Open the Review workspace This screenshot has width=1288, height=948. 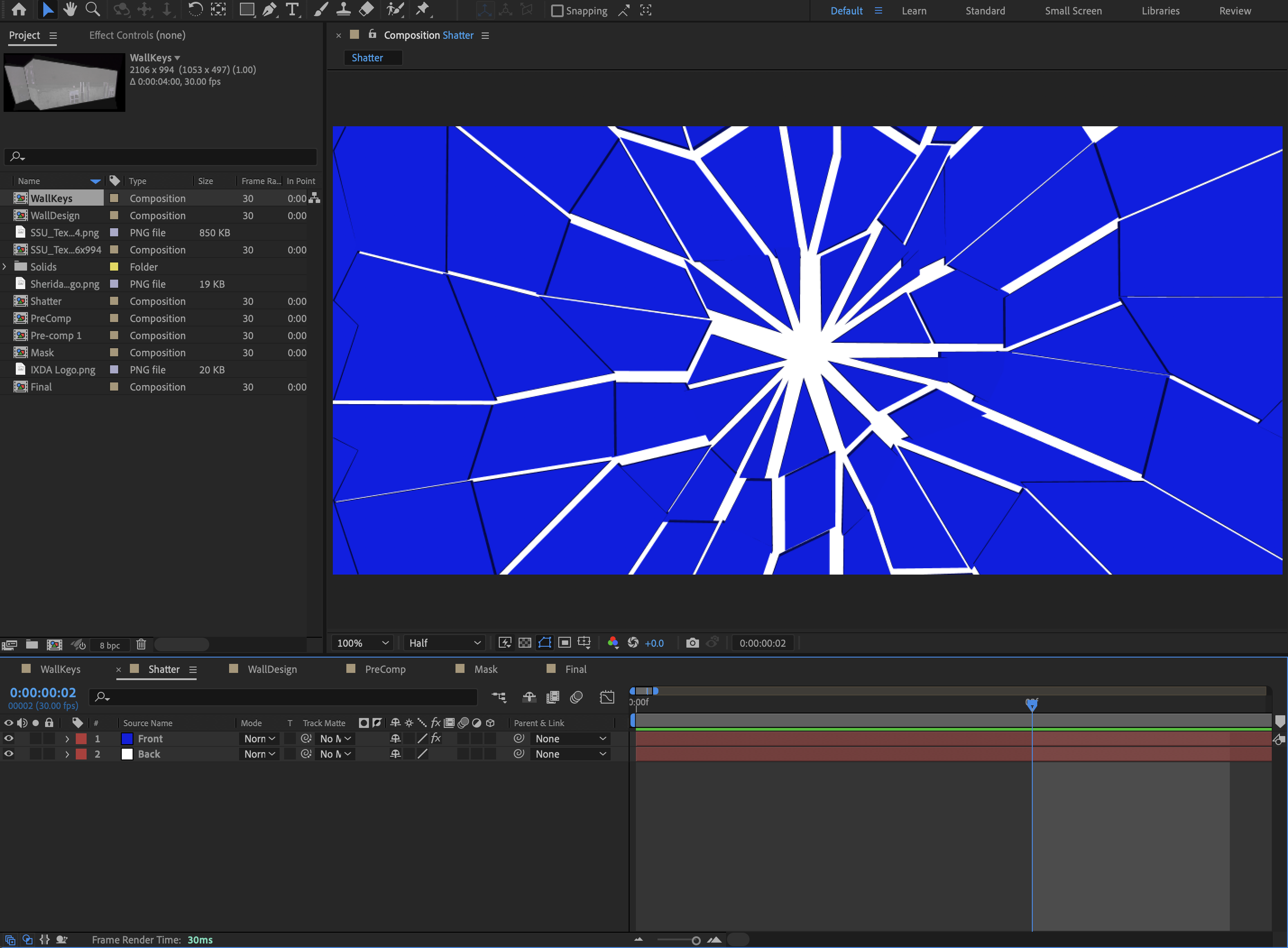(x=1235, y=10)
